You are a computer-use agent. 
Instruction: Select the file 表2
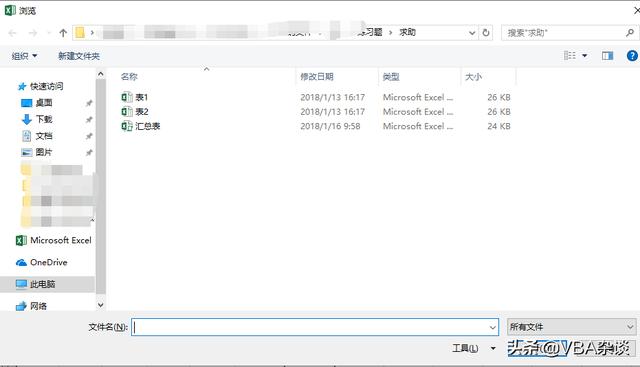tap(142, 111)
